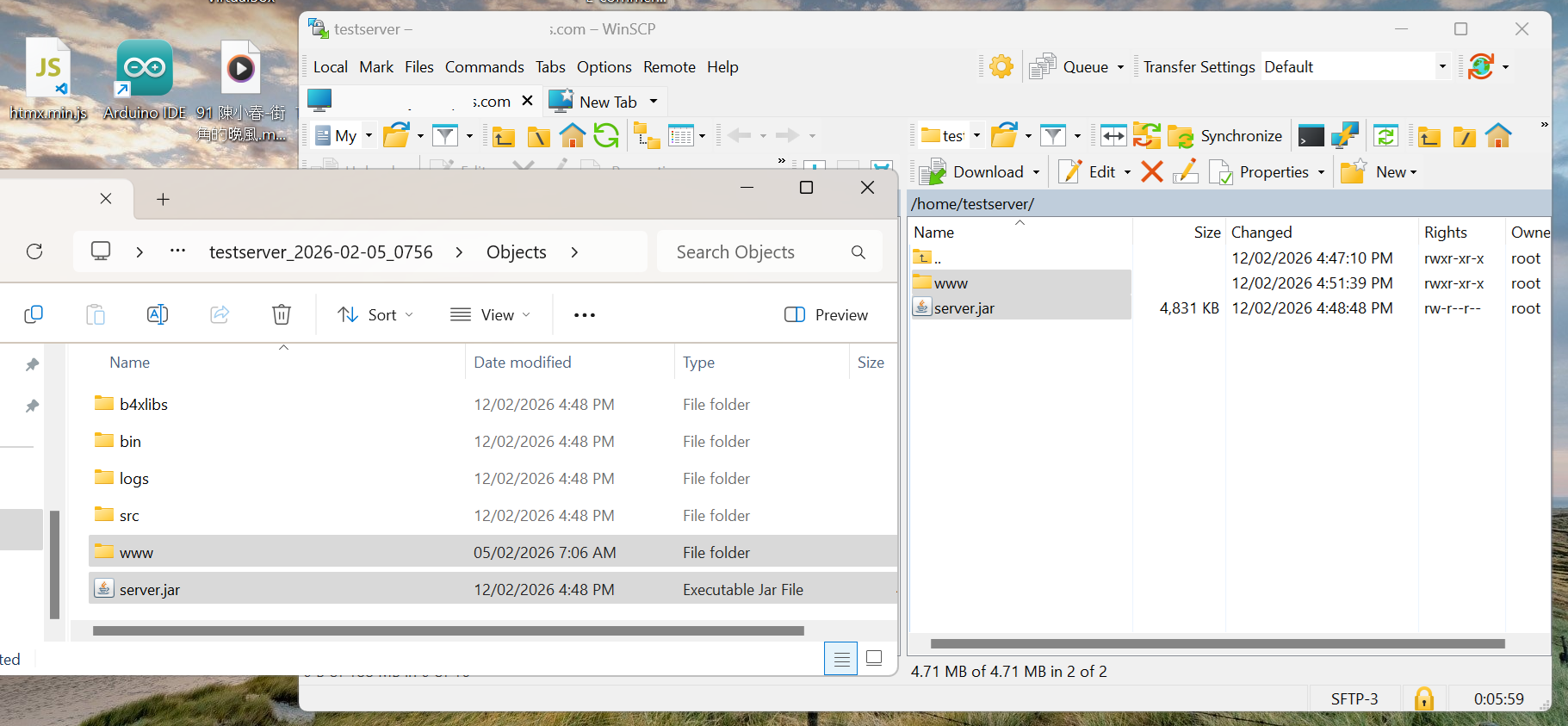Open the Mark menu in WinSCP

376,67
